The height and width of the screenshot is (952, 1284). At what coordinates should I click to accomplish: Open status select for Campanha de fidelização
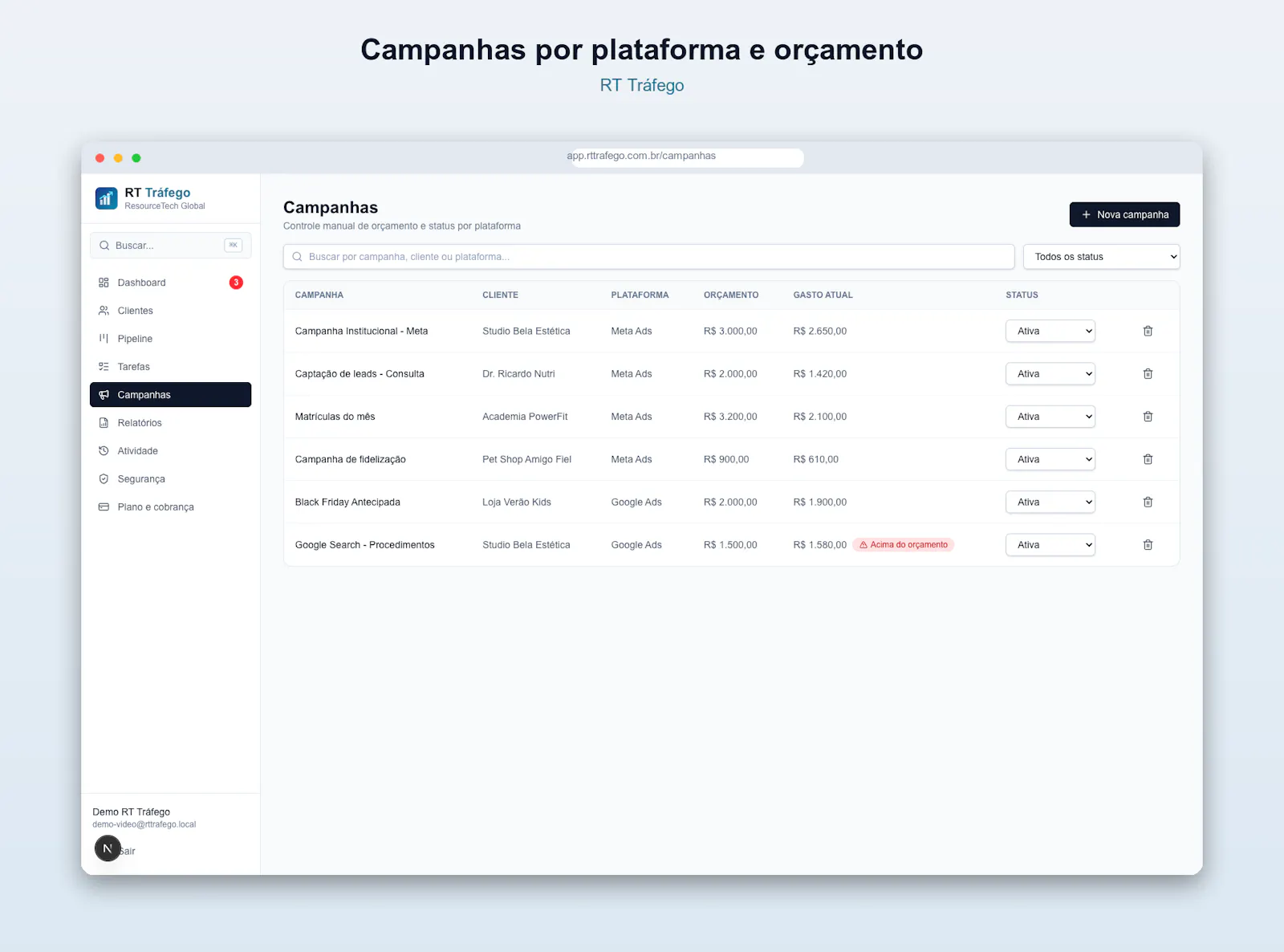[1050, 459]
